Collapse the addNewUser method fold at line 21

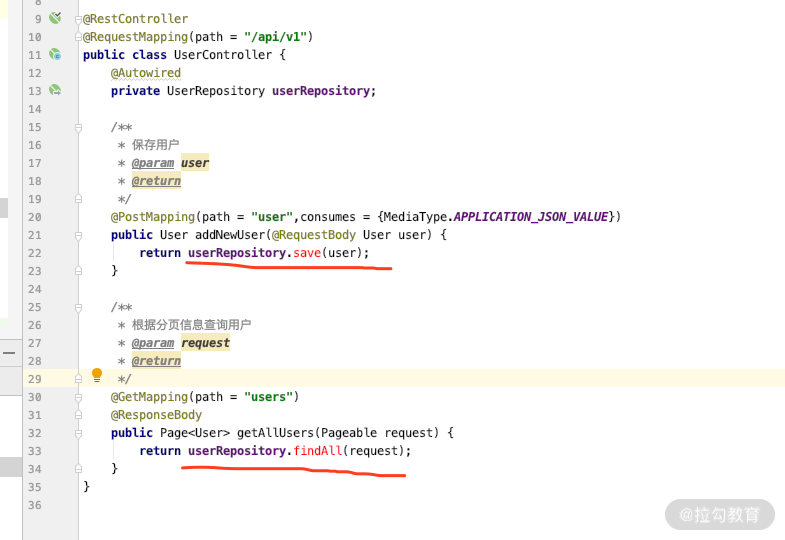(x=78, y=235)
